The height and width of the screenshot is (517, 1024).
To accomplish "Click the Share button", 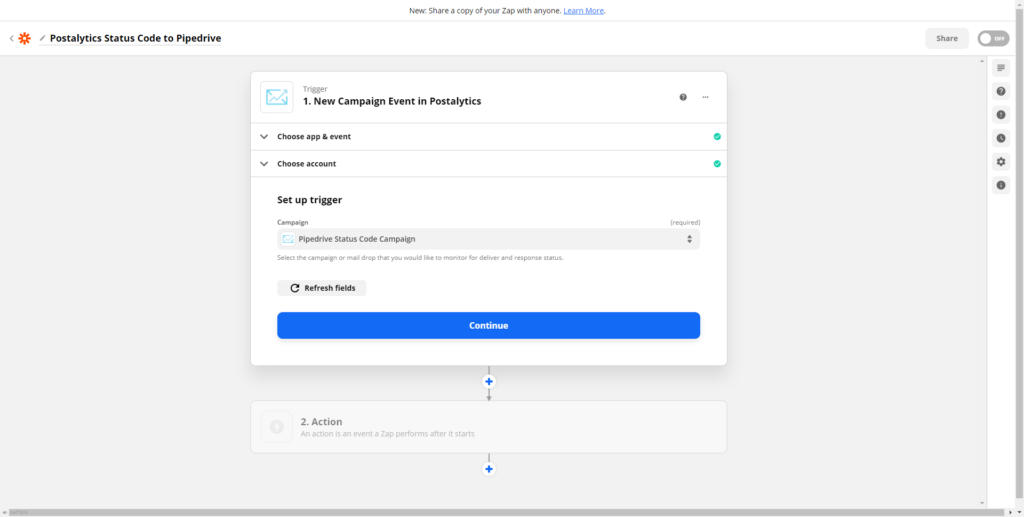I will tap(946, 39).
